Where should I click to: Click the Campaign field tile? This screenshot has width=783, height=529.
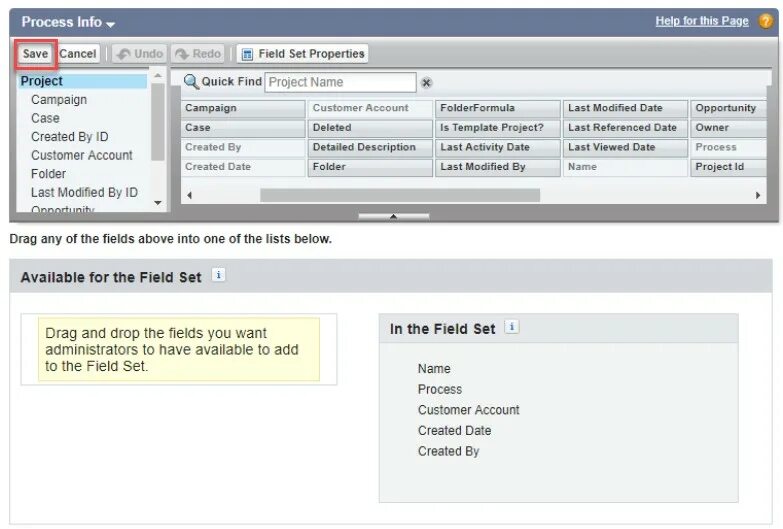243,108
